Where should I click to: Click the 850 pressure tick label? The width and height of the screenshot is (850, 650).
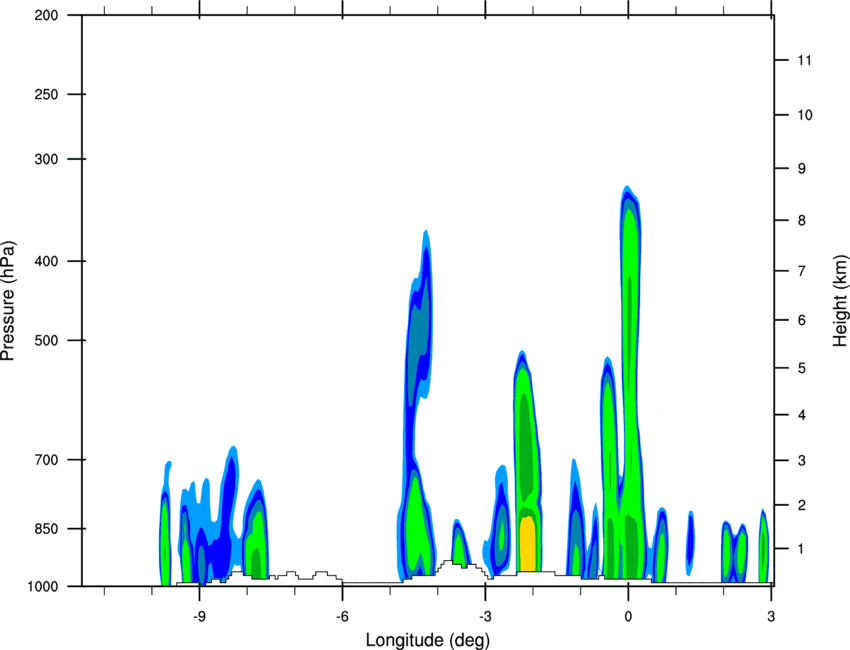[x=46, y=528]
